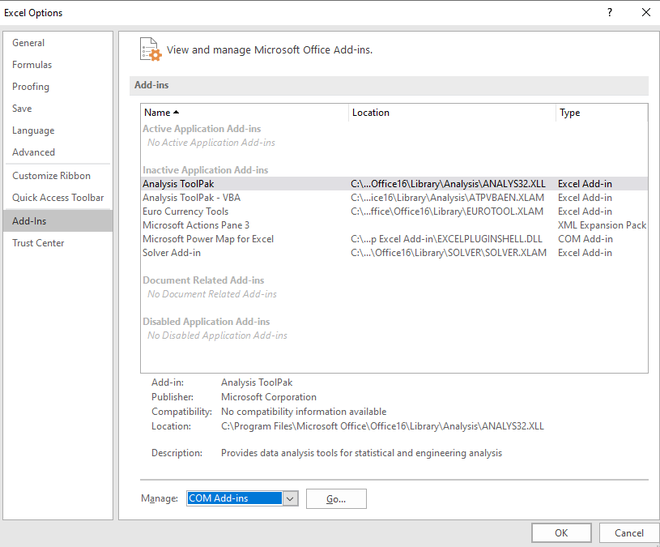Click the Cancel button
Viewport: 660px width, 547px height.
pyautogui.click(x=629, y=533)
